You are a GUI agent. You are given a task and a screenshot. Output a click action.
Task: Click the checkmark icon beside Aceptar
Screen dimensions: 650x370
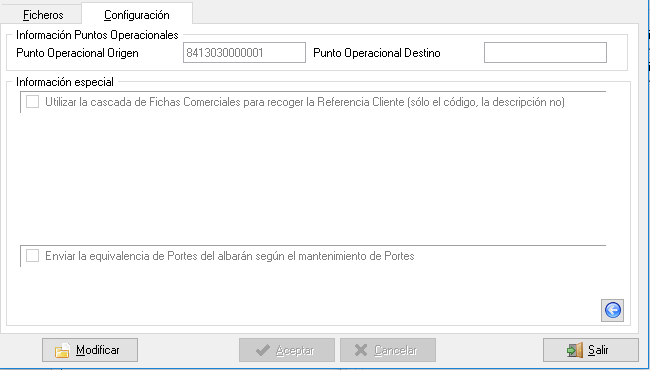263,351
